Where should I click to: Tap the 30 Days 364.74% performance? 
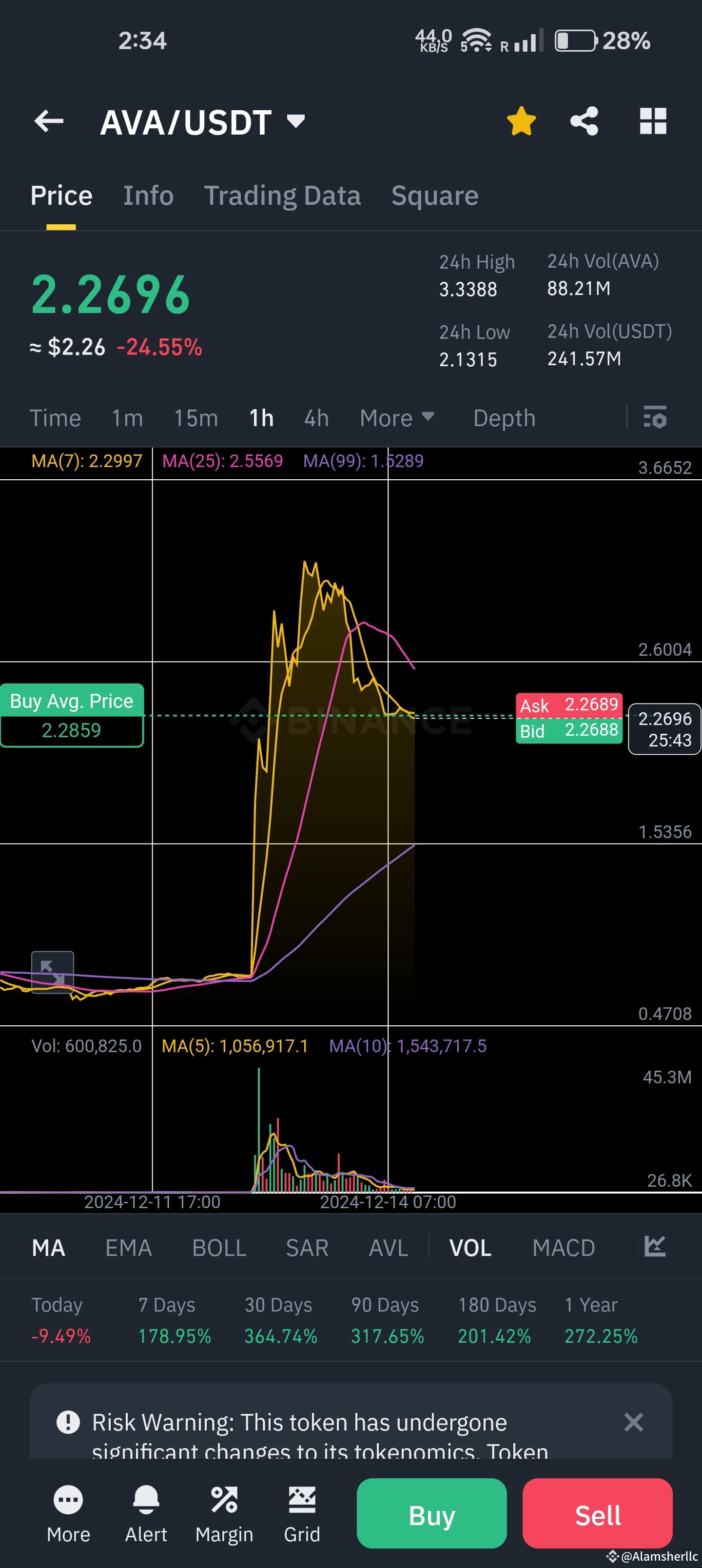[281, 1320]
